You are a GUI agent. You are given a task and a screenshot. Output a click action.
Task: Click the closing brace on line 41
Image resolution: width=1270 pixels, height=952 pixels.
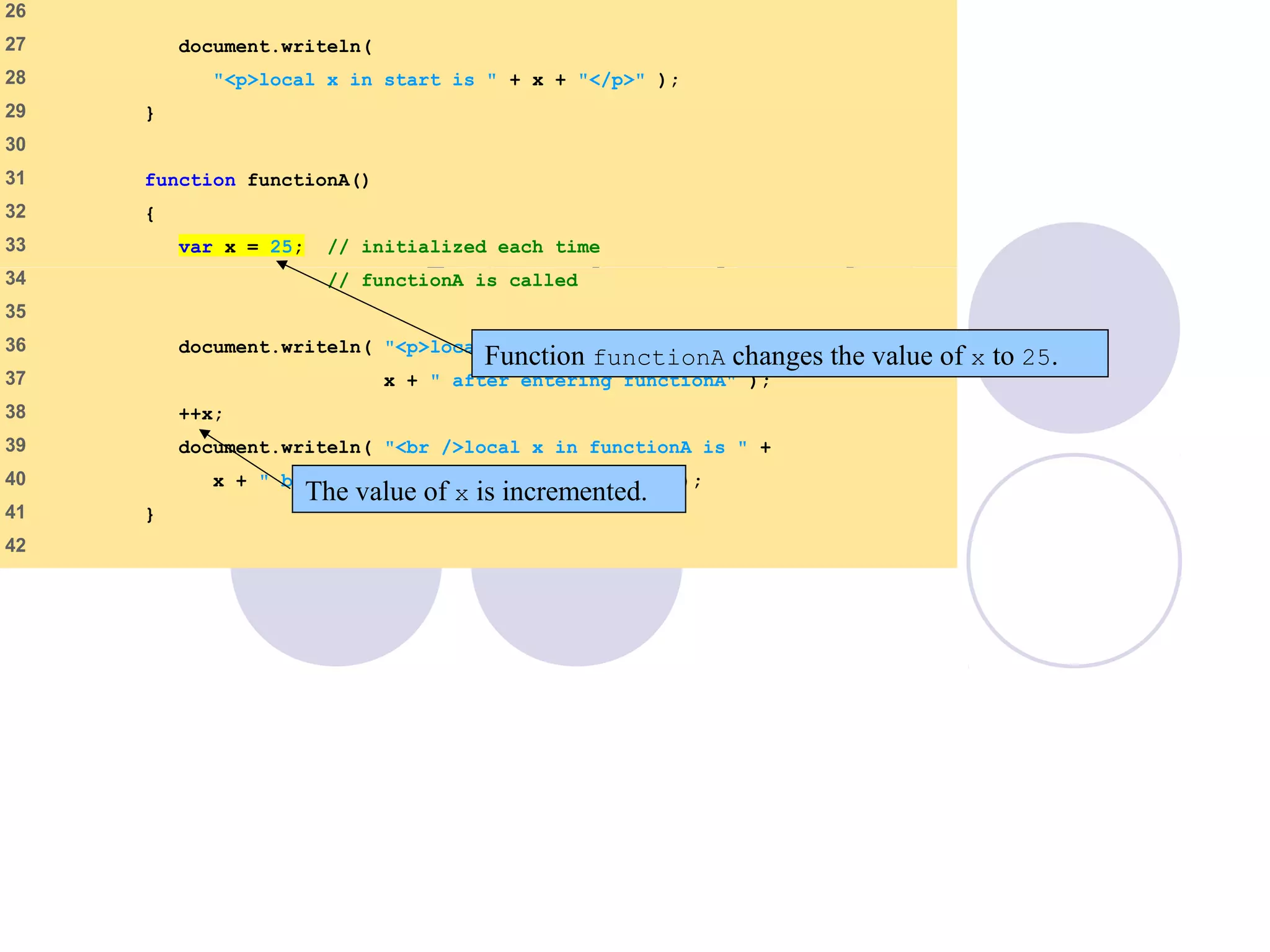point(149,514)
